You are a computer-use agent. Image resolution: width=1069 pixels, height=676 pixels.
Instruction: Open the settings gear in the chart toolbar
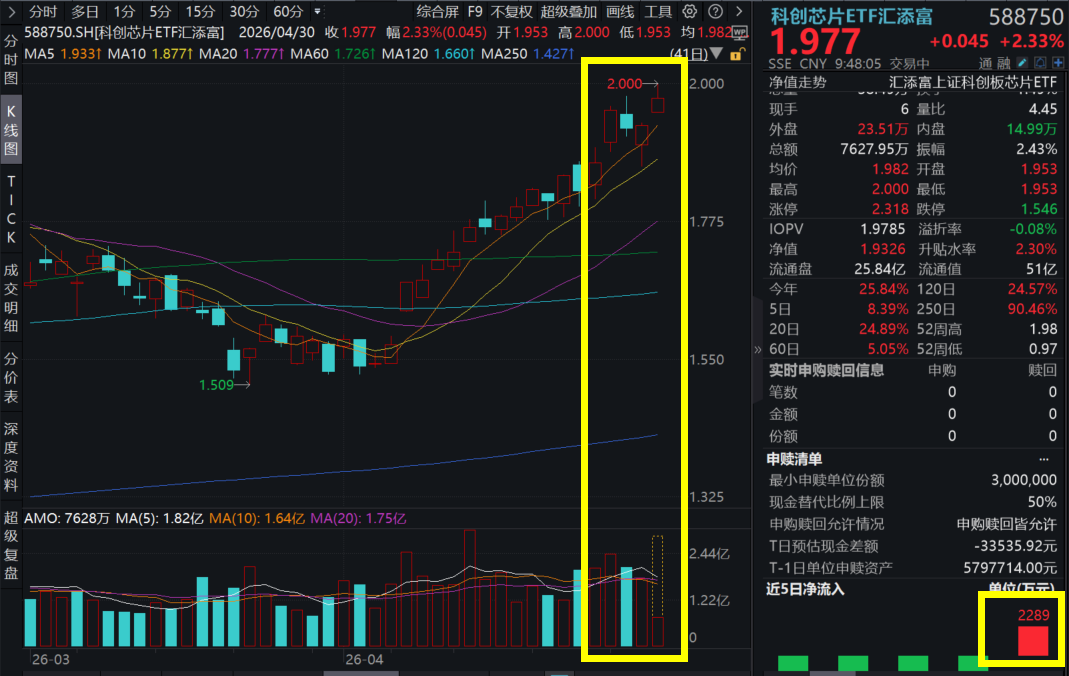coord(690,11)
